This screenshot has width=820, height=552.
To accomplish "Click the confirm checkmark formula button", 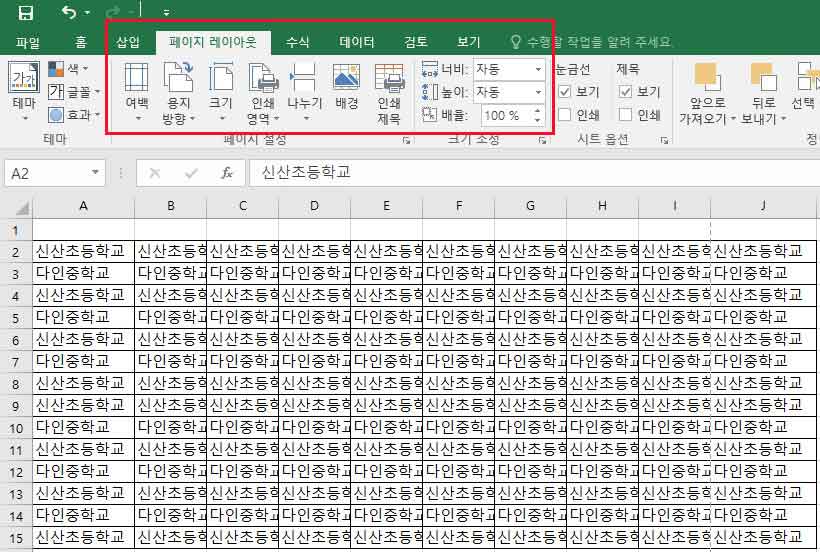I will 191,173.
